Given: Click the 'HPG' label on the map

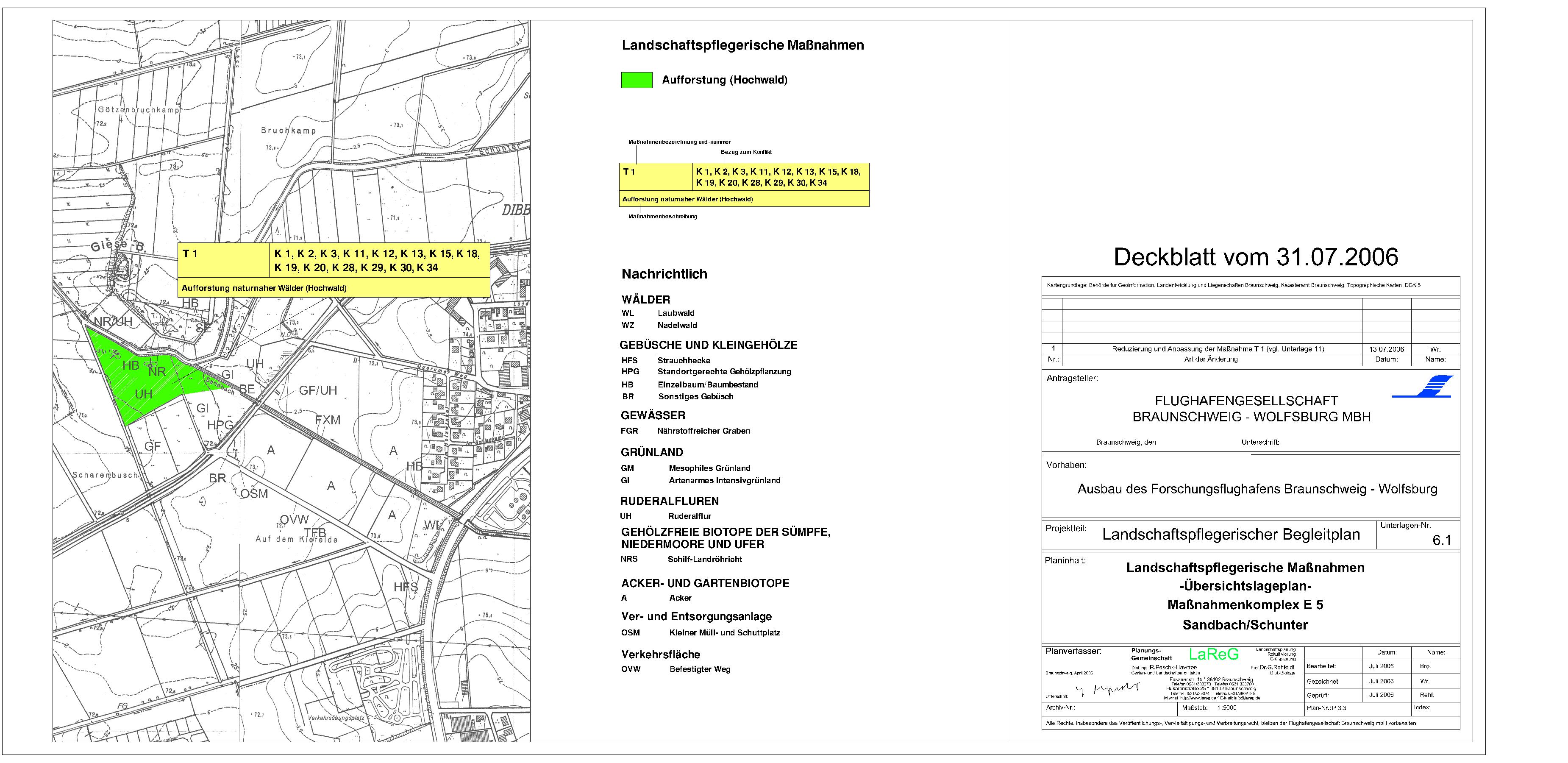Looking at the screenshot, I should (x=220, y=425).
